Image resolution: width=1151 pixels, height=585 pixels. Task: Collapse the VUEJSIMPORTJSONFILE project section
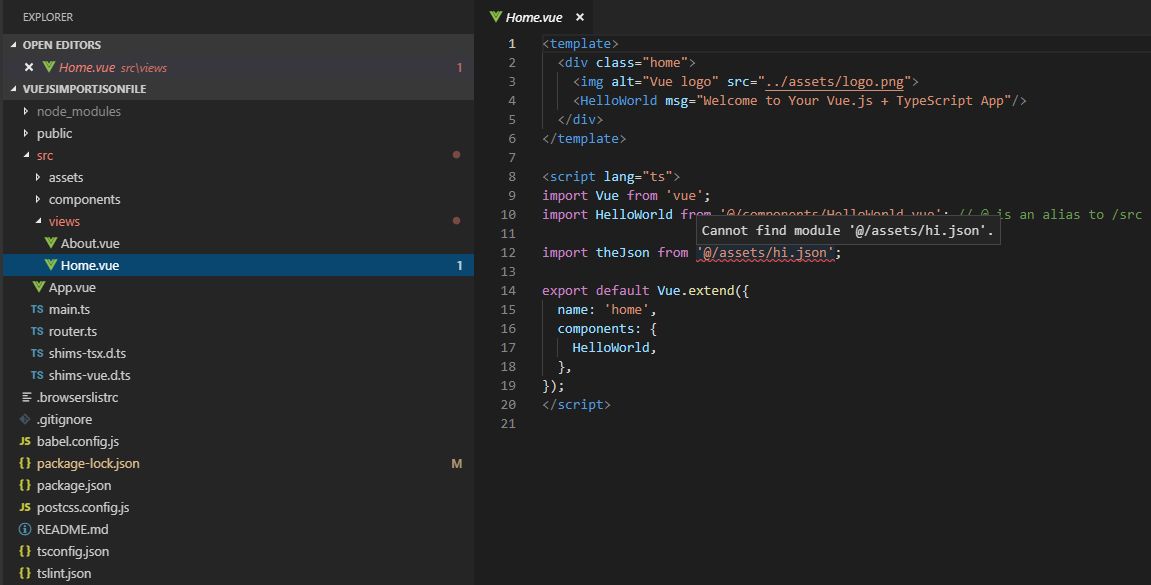click(13, 89)
